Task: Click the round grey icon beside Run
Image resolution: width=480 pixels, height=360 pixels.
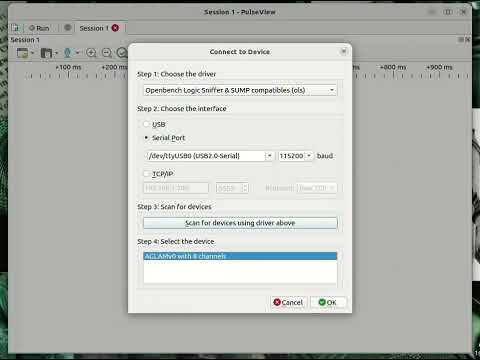Action: [x=68, y=27]
